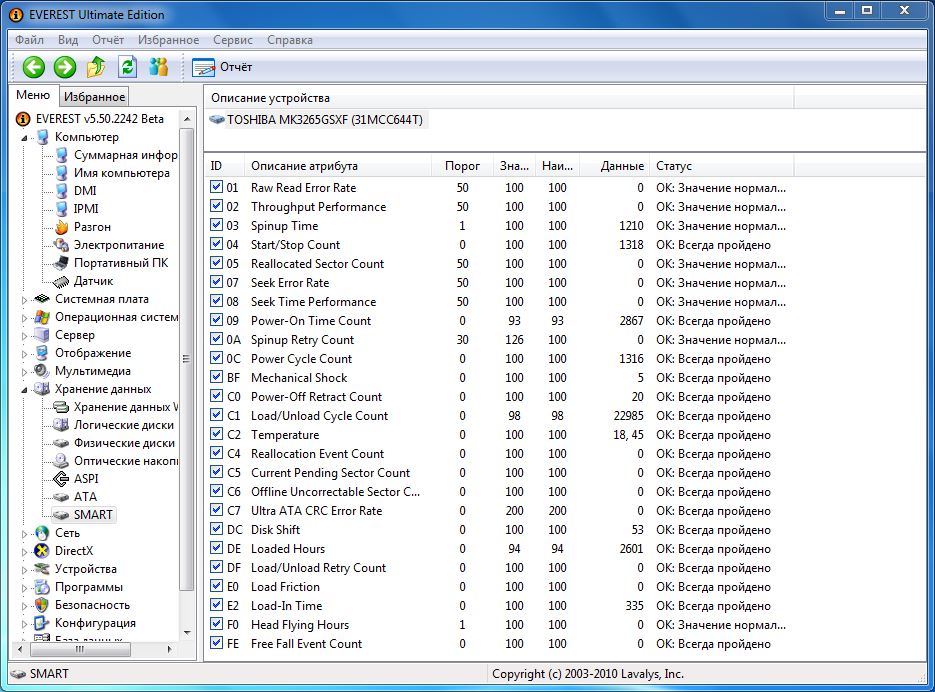This screenshot has width=935, height=692.
Task: Click the left tree vertical scrollbar
Action: point(186,360)
